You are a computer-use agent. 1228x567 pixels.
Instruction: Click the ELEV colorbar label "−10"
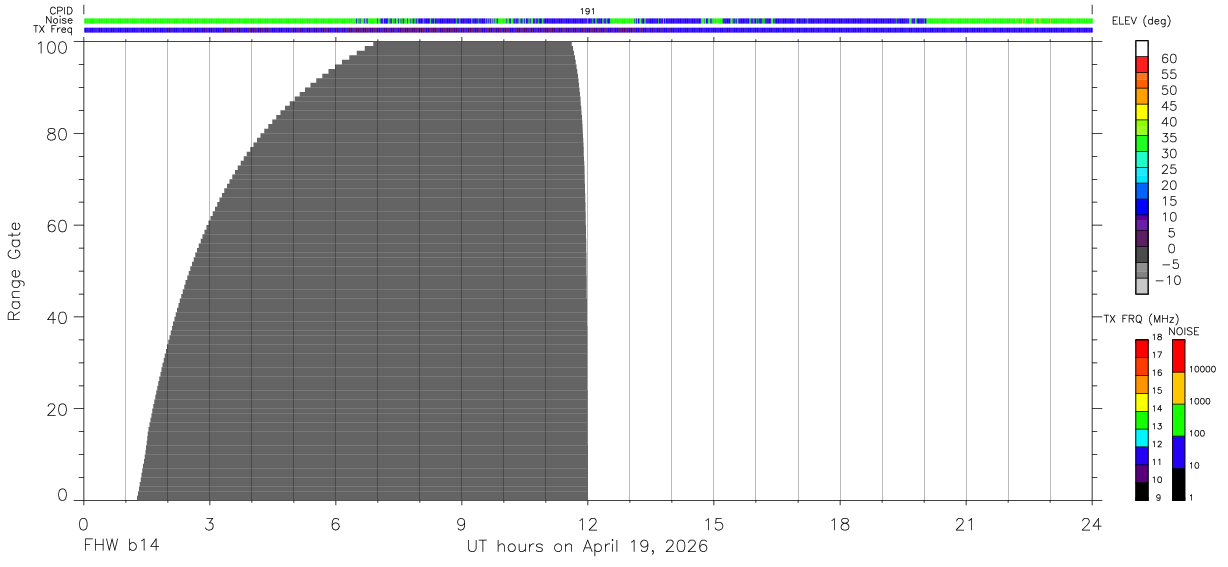pyautogui.click(x=1169, y=281)
